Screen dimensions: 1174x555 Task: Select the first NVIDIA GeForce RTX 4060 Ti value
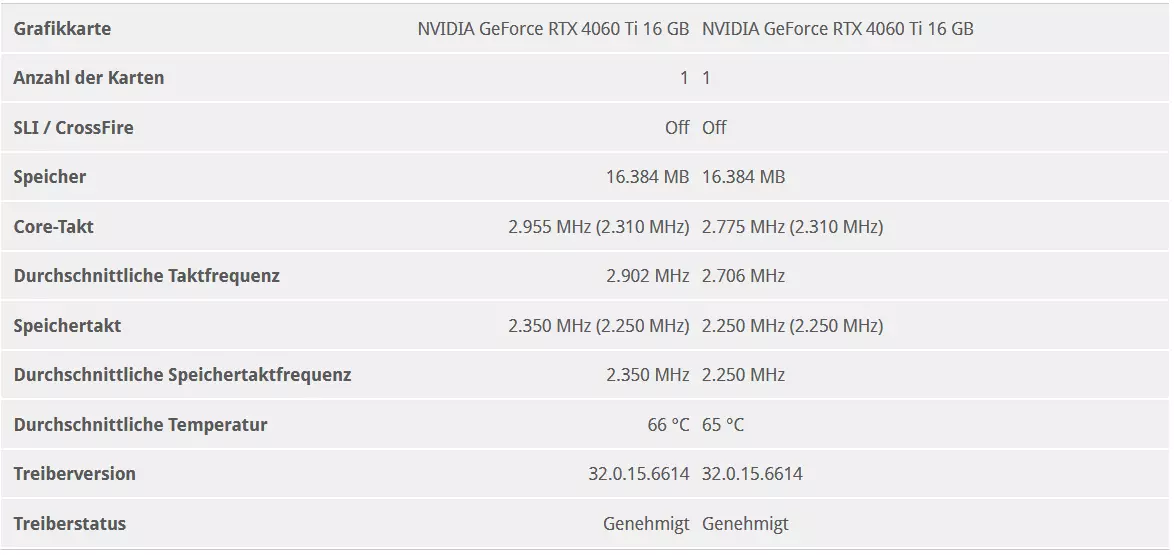click(x=553, y=29)
